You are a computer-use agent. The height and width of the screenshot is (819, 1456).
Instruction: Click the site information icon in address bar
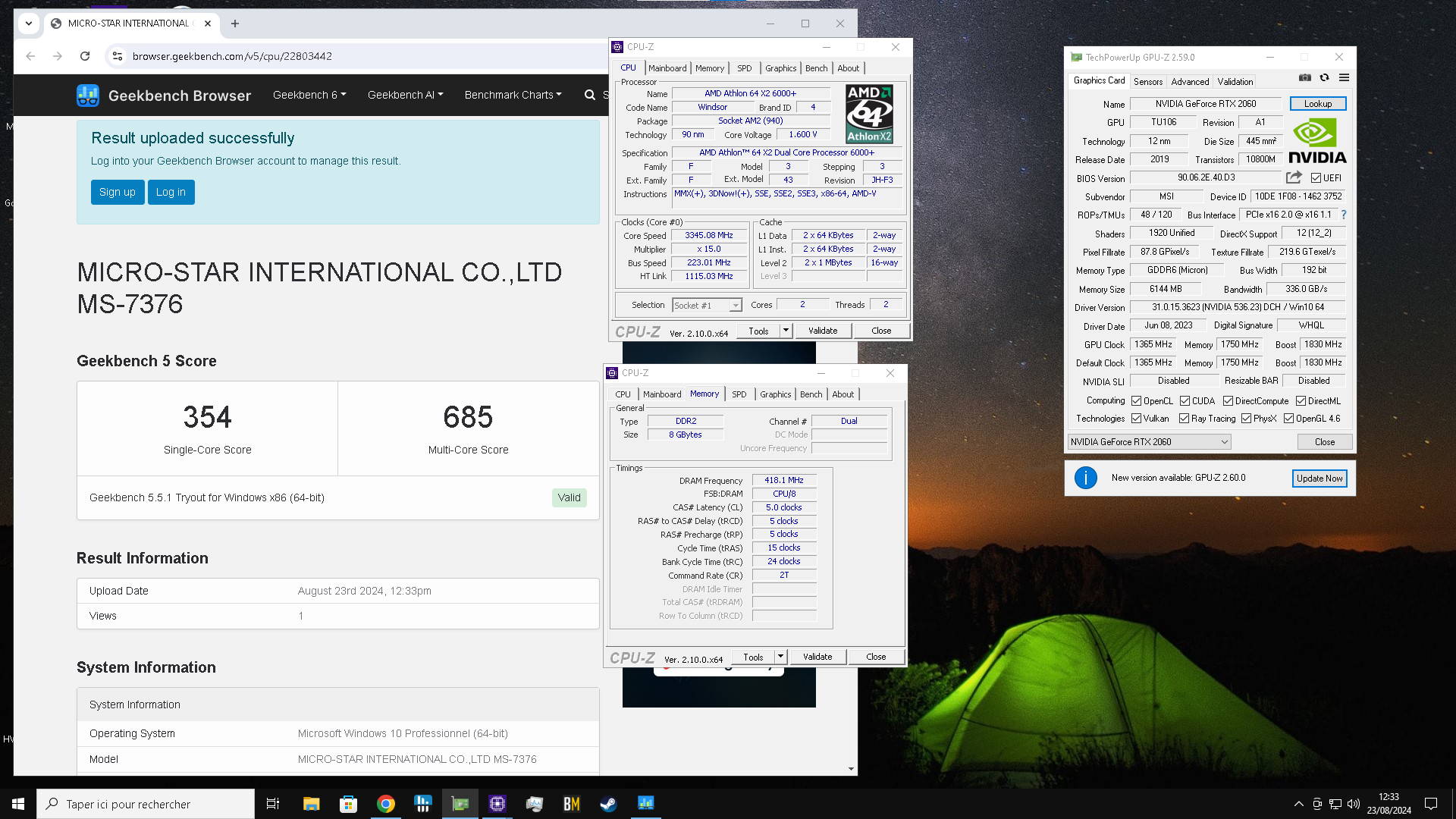[117, 56]
